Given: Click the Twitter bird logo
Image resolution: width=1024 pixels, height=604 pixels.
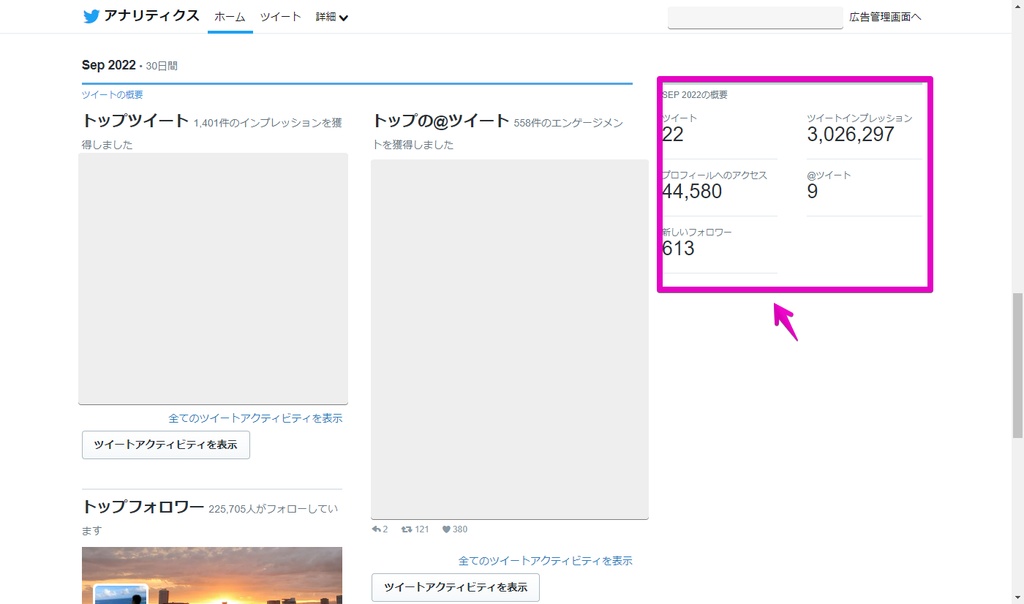Looking at the screenshot, I should (91, 16).
